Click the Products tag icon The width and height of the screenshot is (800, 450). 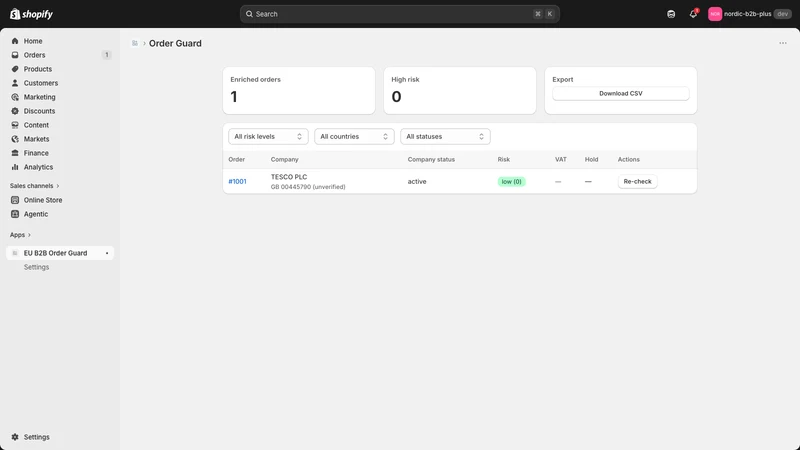pos(15,69)
